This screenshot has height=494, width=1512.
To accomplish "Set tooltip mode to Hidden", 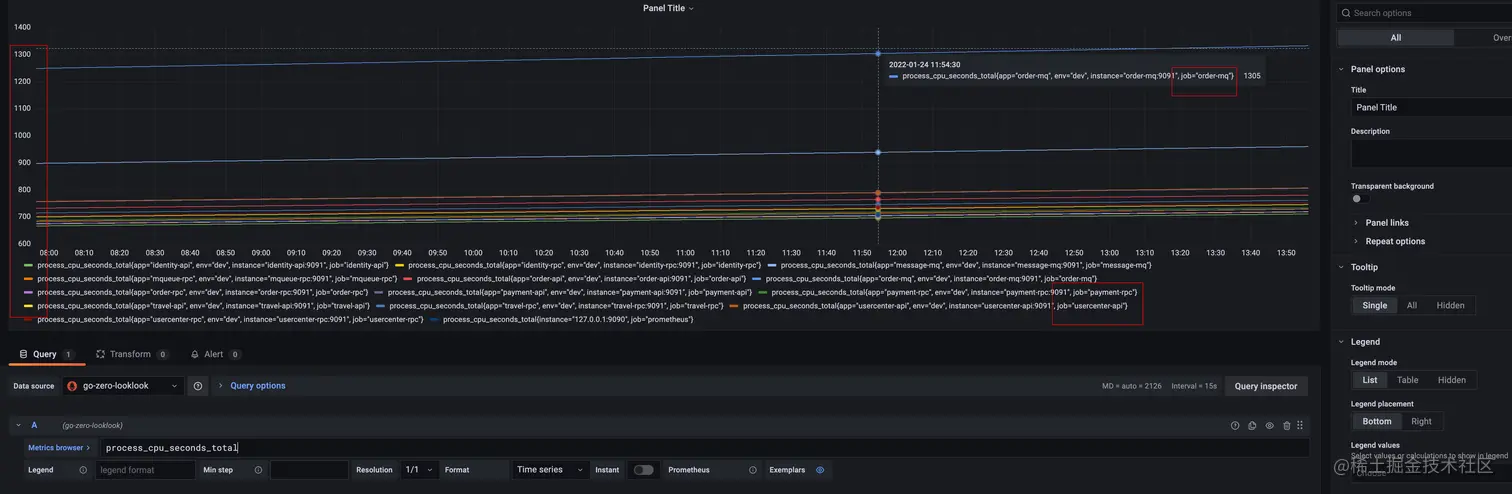I will pyautogui.click(x=1450, y=305).
